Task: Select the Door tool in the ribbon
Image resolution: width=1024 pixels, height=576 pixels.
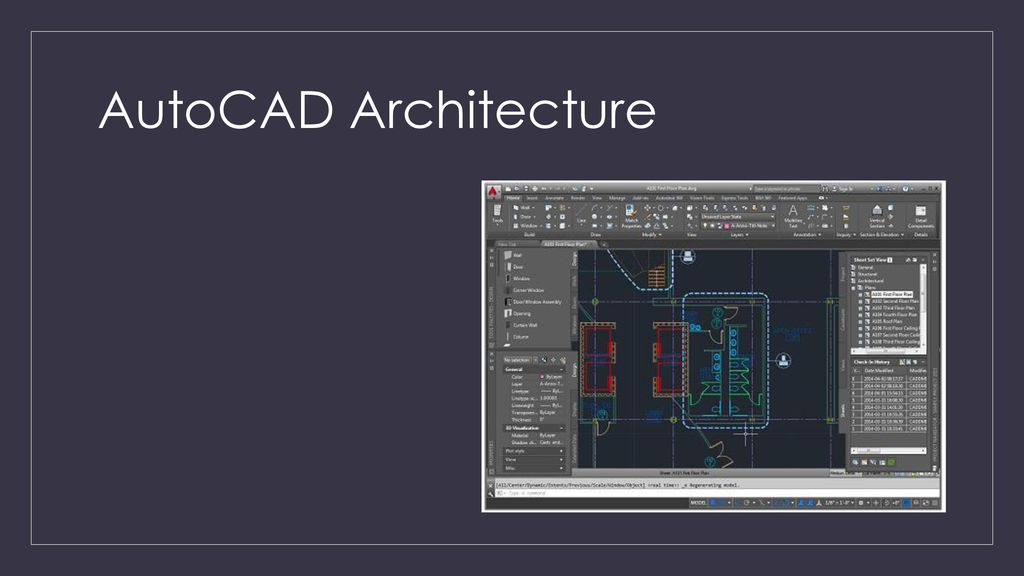Action: tap(524, 217)
